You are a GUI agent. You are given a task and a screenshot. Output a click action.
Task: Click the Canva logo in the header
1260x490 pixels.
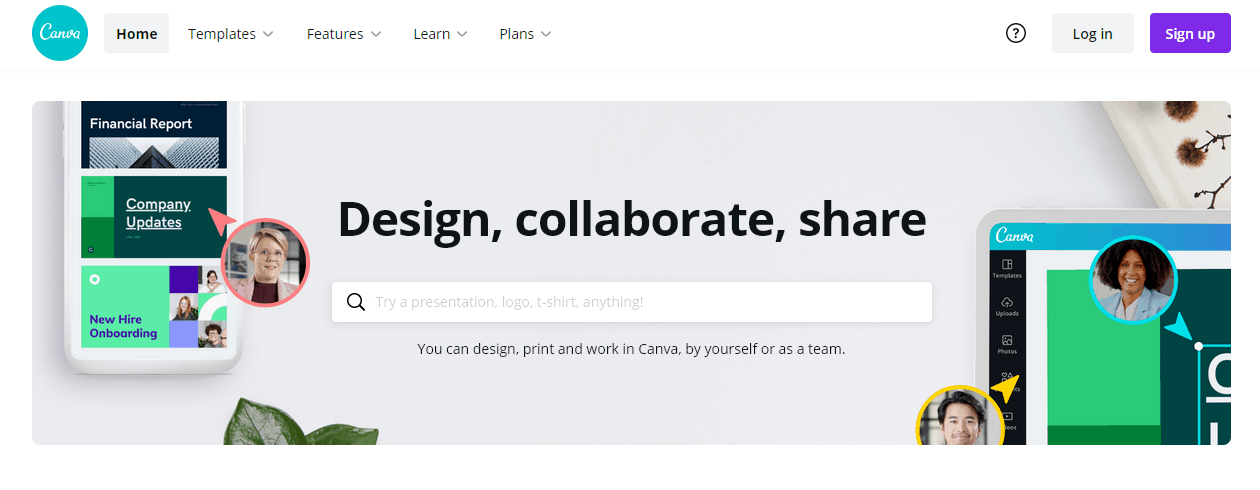(x=60, y=33)
